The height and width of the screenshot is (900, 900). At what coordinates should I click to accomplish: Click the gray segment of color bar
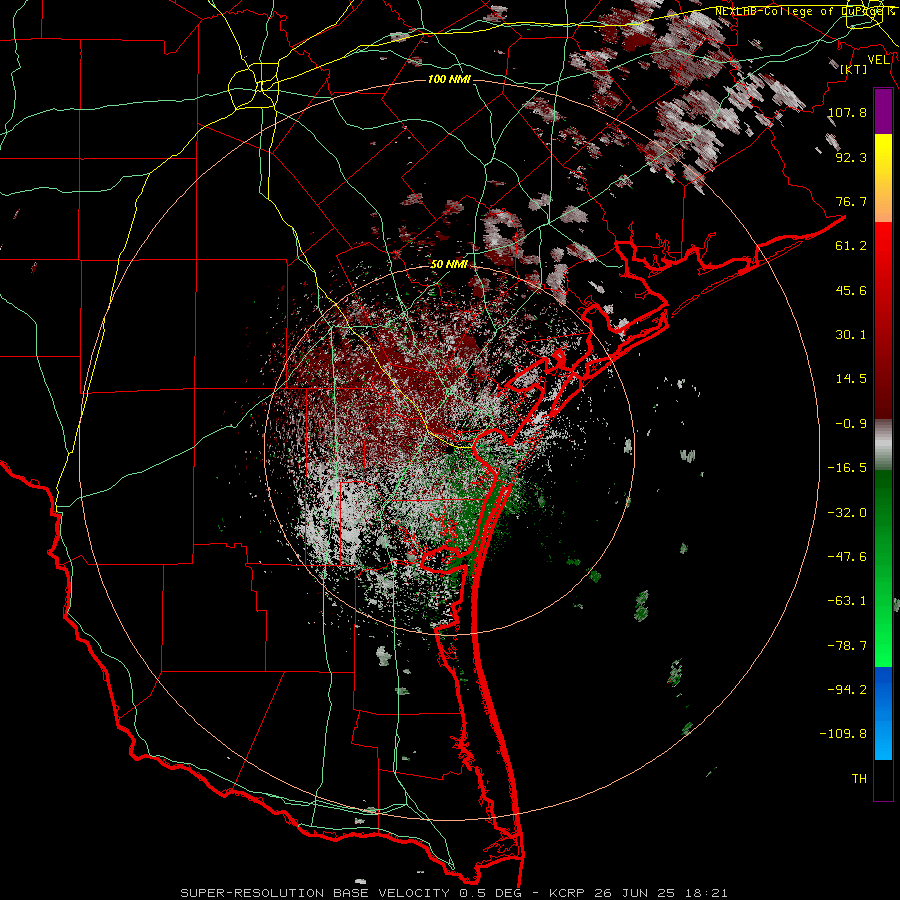click(883, 443)
